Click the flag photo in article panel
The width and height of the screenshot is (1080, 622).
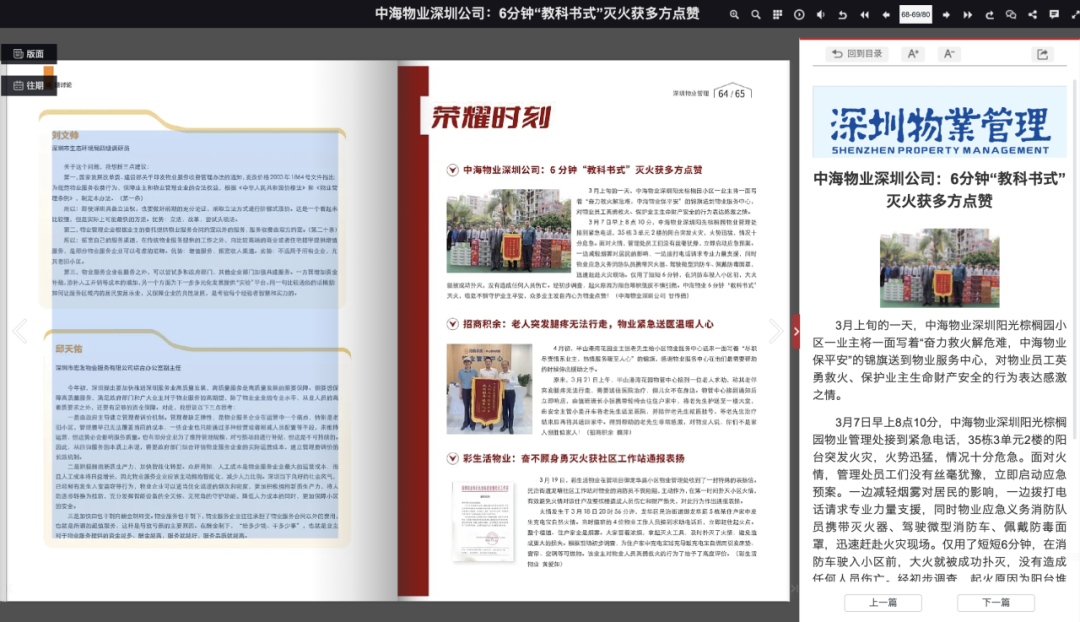click(x=939, y=268)
